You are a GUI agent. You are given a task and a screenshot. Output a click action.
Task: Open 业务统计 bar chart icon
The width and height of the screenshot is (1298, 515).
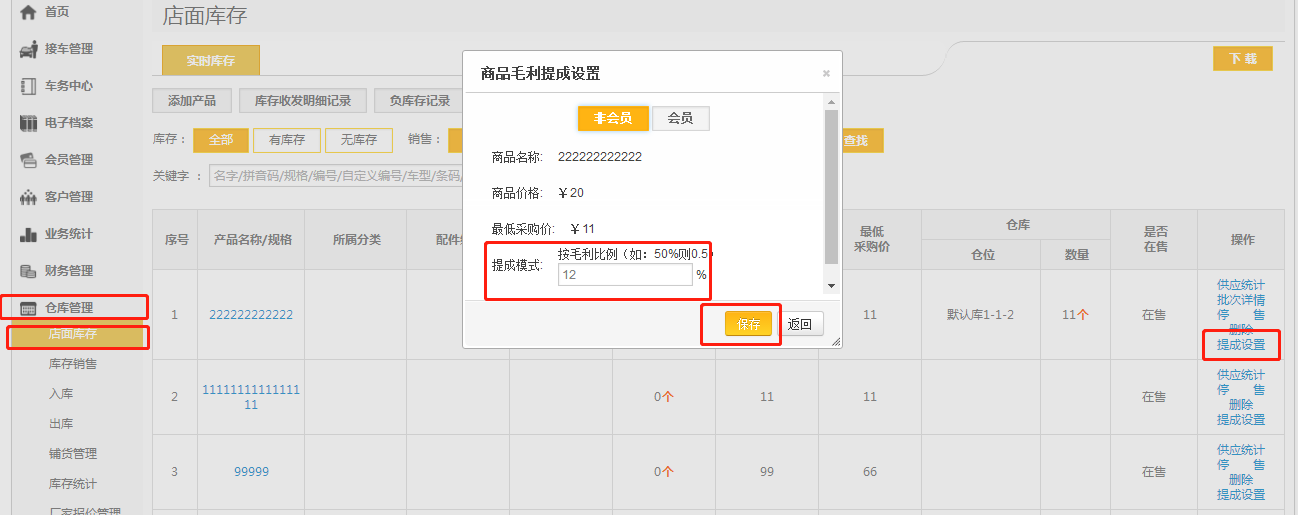click(x=28, y=234)
